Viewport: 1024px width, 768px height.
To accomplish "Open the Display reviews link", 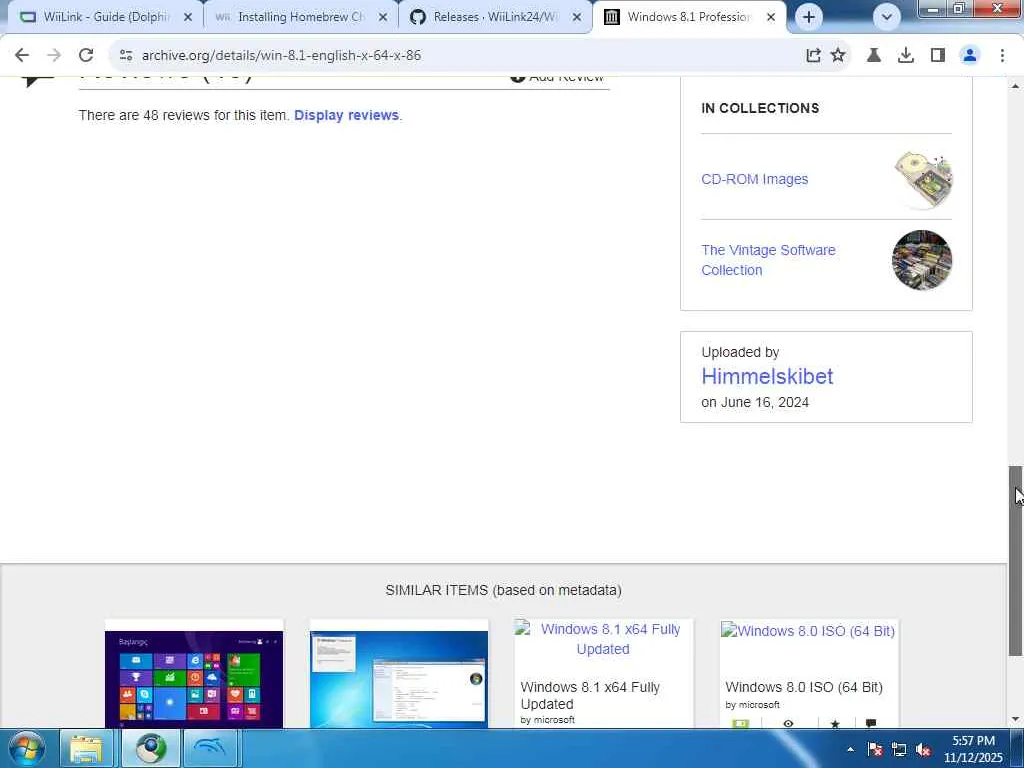I will coord(346,115).
